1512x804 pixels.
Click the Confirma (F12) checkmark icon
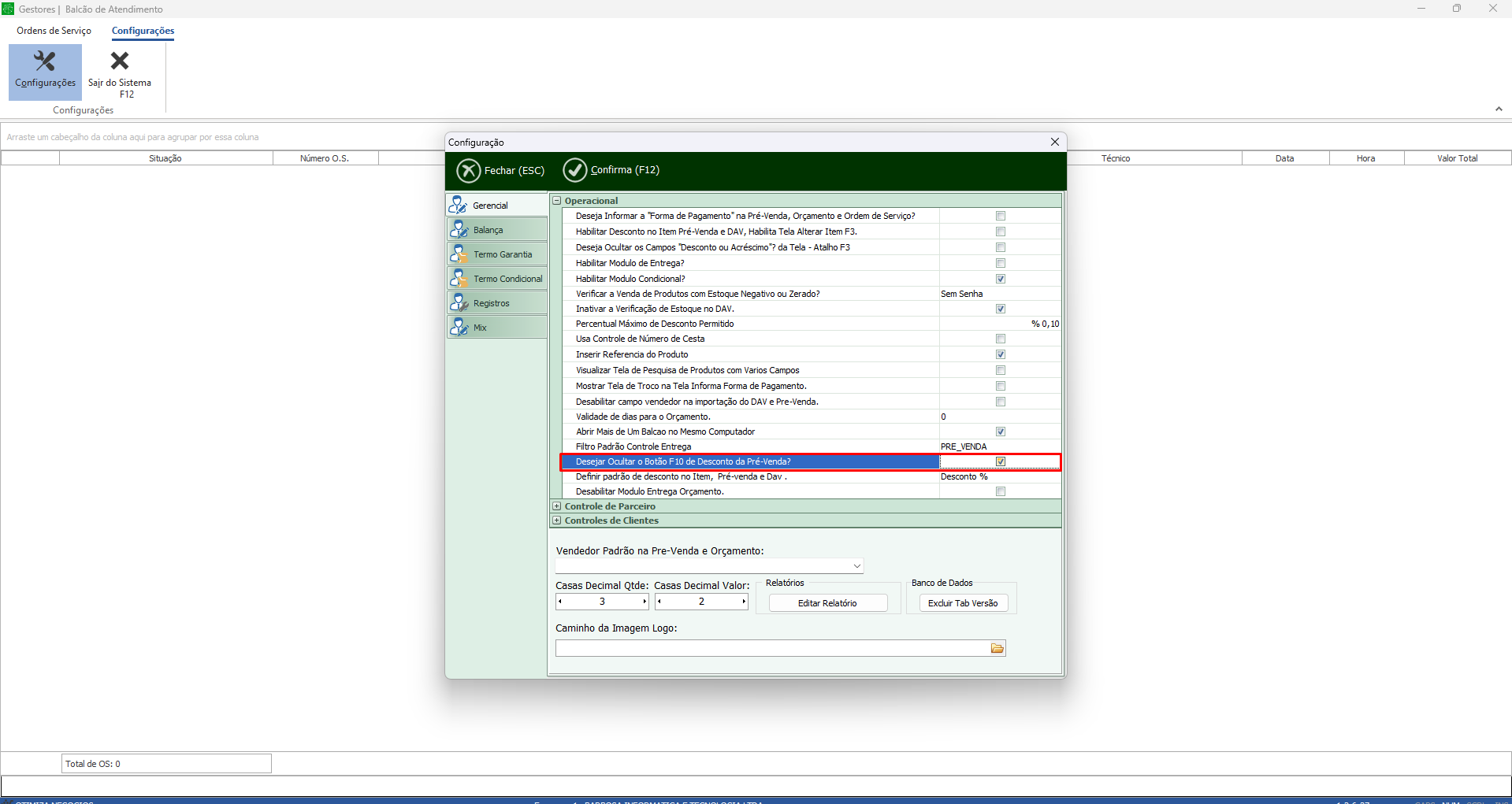[575, 170]
